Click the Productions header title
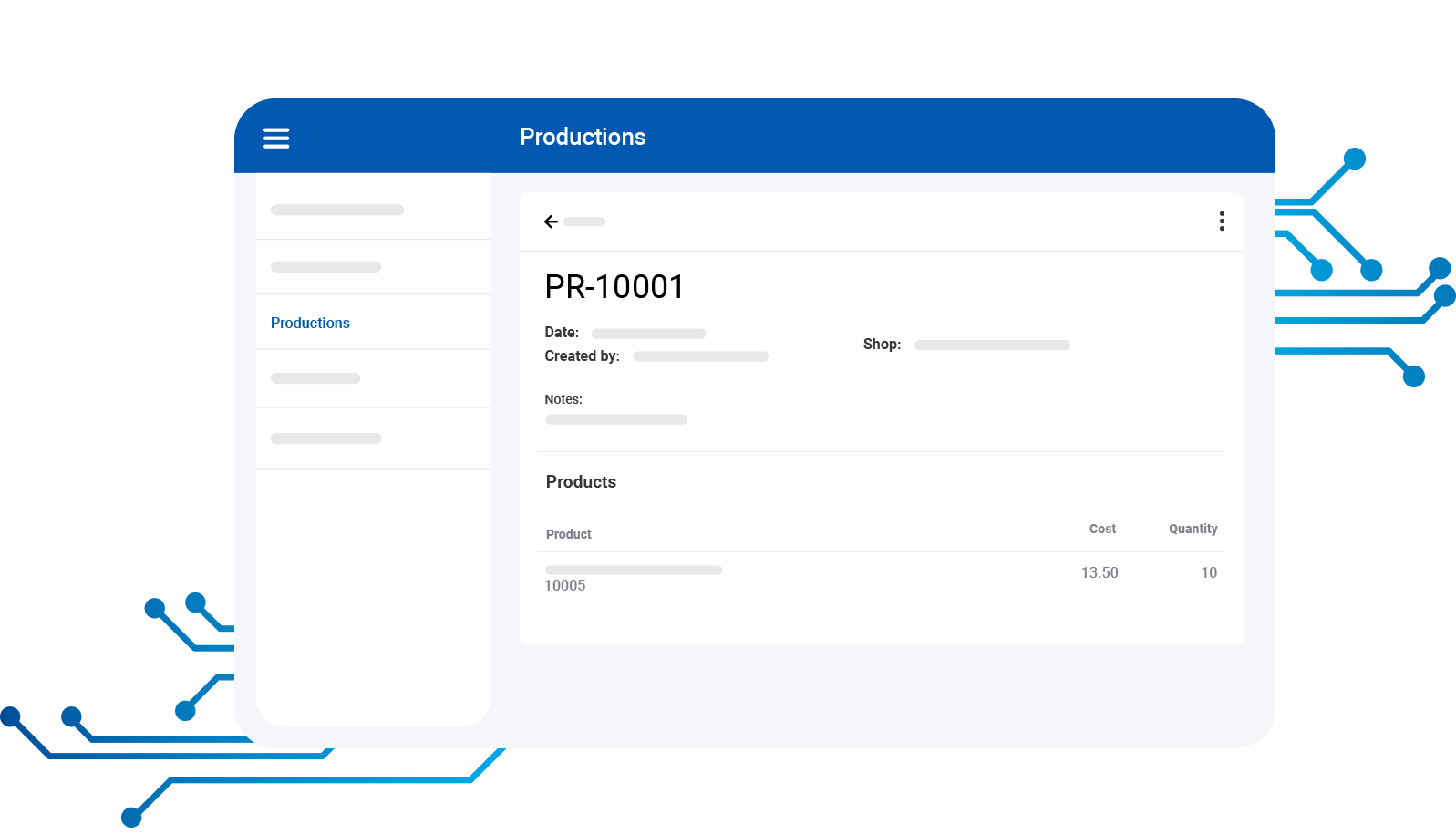The image size is (1456, 834). pyautogui.click(x=583, y=137)
